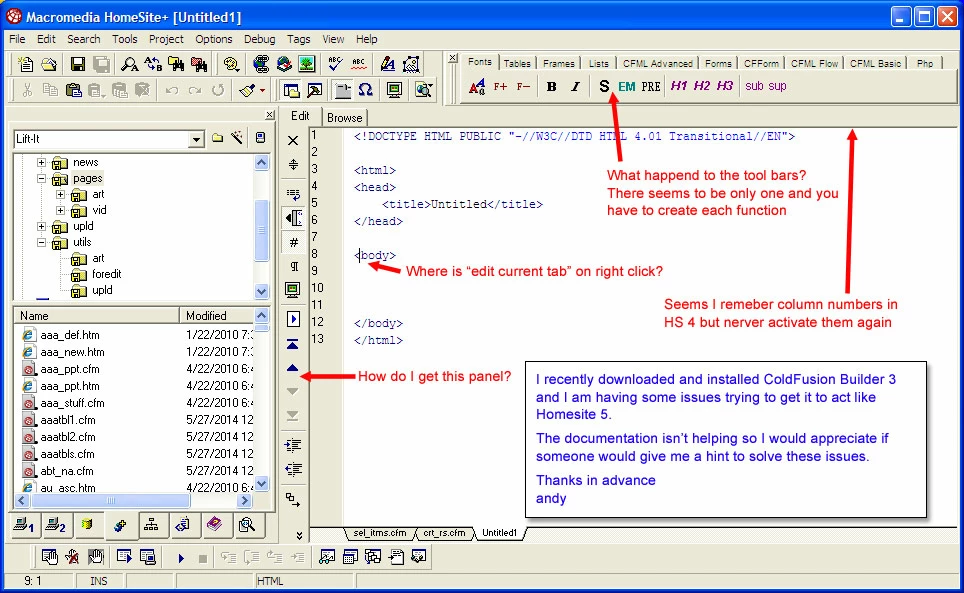Insert PRE tag from toolbar
The height and width of the screenshot is (593, 964).
coord(650,87)
